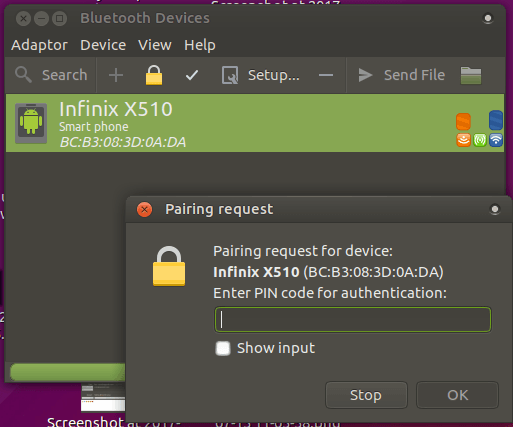Maximize the Bluetooth Devices window
This screenshot has width=513, height=427.
pos(59,18)
